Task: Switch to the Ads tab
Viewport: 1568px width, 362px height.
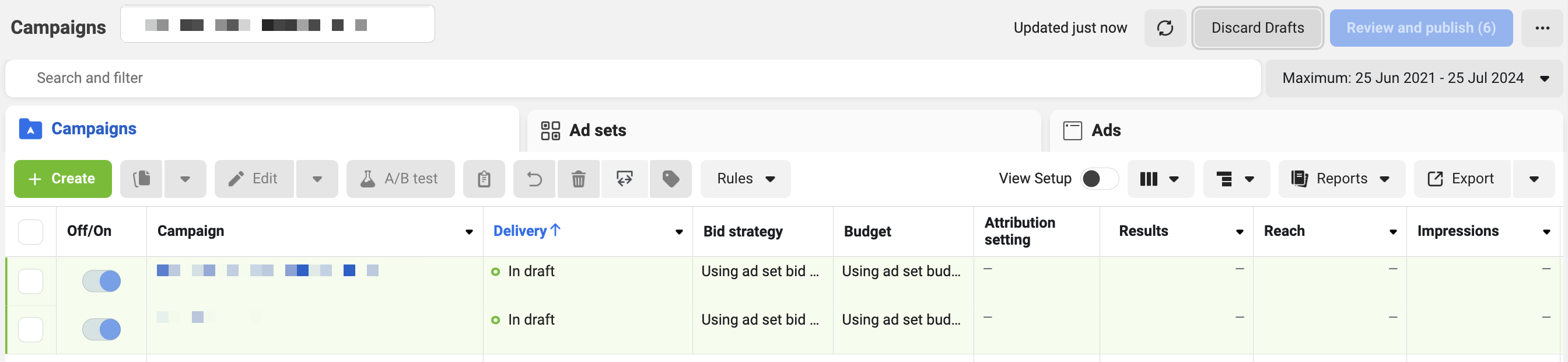Action: (x=1105, y=130)
